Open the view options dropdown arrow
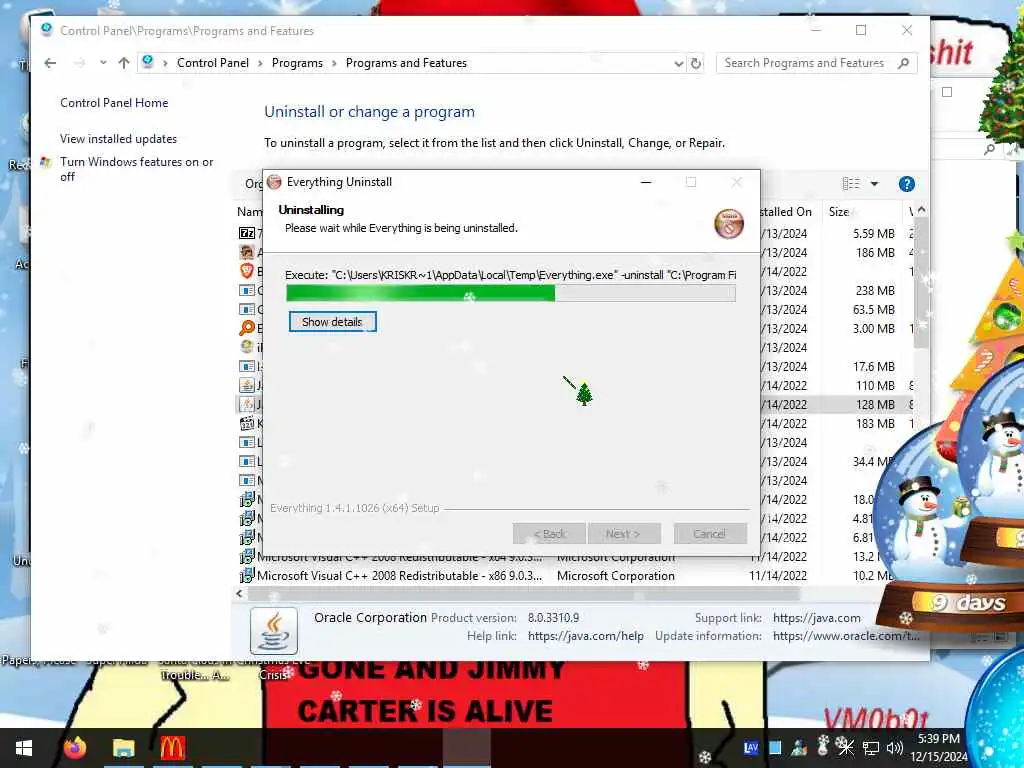Image resolution: width=1024 pixels, height=768 pixels. point(874,184)
